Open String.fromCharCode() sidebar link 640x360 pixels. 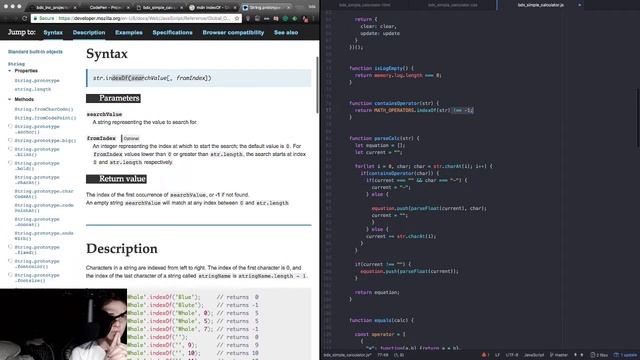(44, 109)
